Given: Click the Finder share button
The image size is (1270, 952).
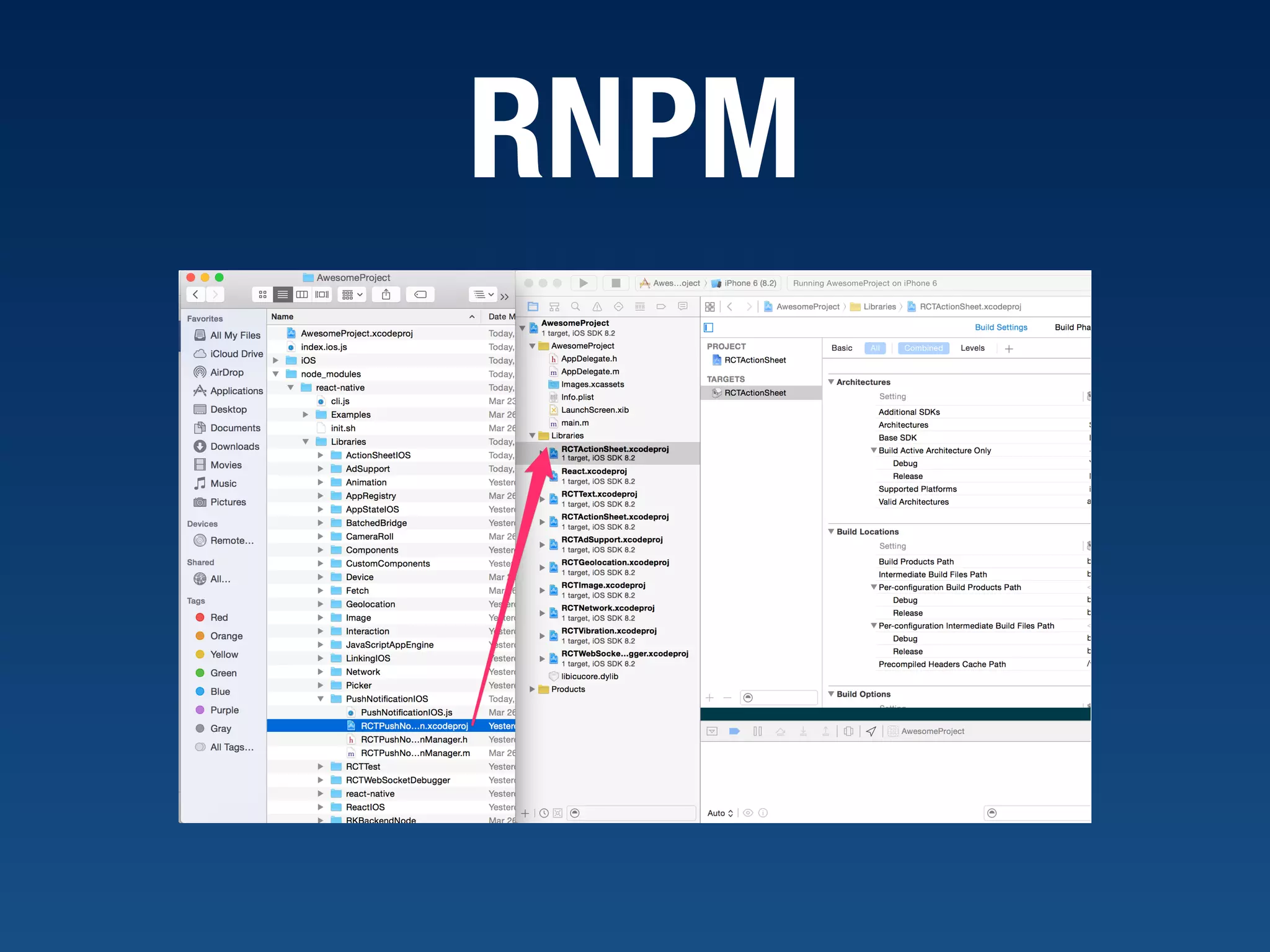Looking at the screenshot, I should [386, 294].
